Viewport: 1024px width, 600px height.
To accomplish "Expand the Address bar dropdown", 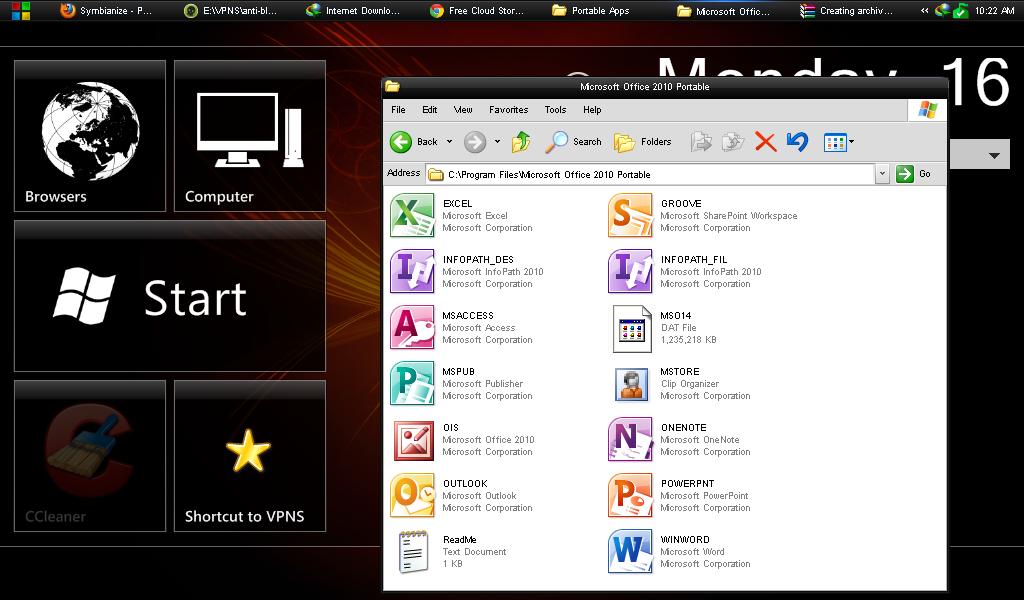I will click(x=882, y=174).
